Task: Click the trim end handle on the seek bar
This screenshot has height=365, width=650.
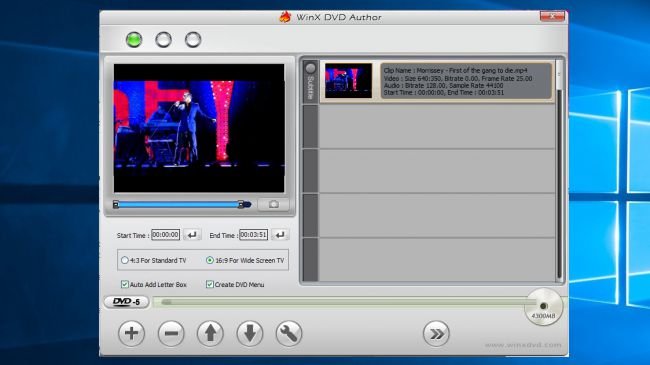Action: [x=241, y=204]
